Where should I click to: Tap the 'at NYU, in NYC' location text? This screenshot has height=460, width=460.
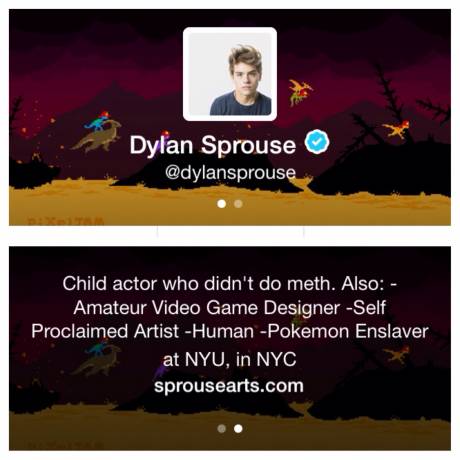pyautogui.click(x=229, y=359)
